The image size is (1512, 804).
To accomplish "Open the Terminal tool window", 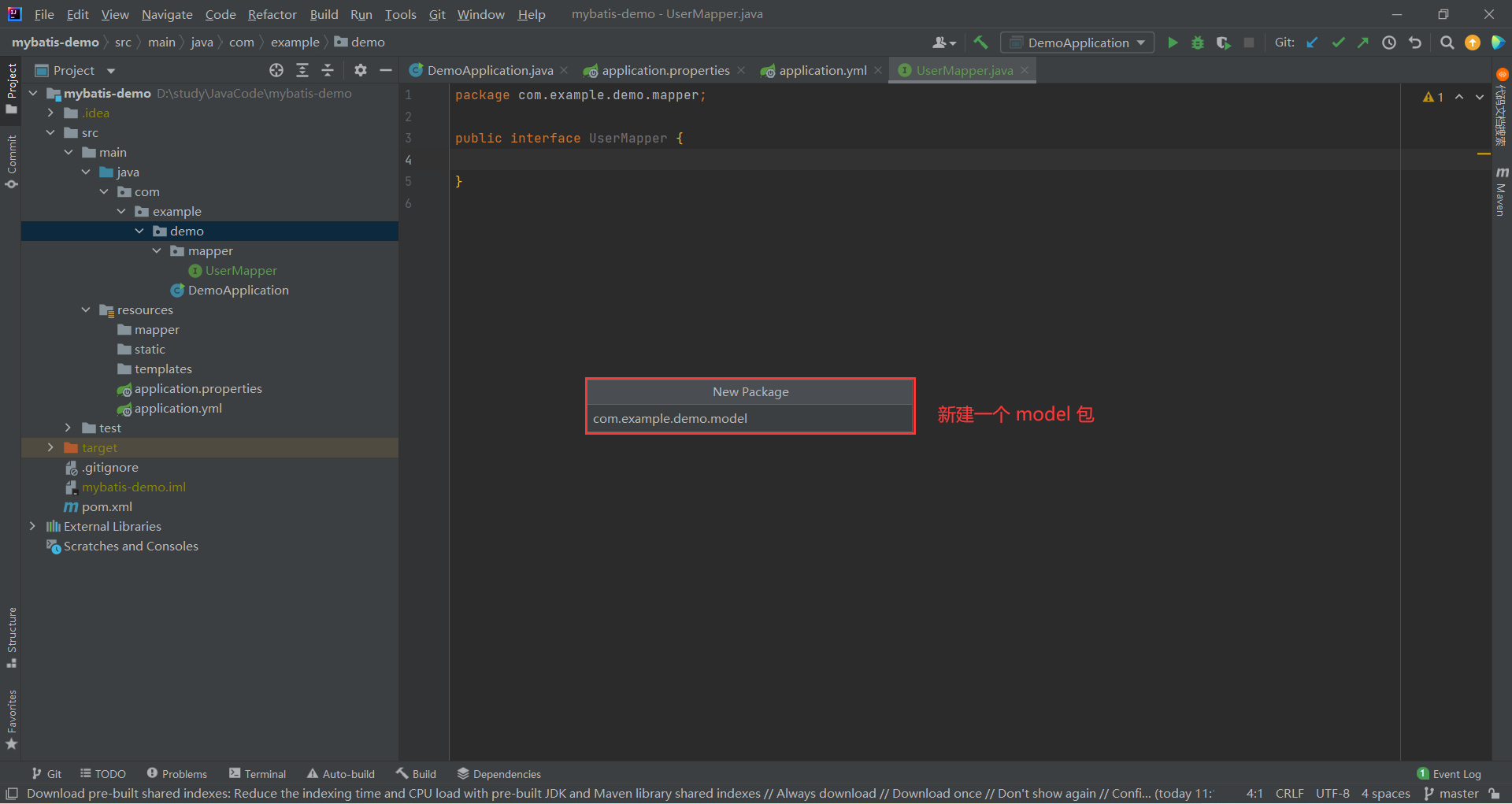I will (x=258, y=774).
